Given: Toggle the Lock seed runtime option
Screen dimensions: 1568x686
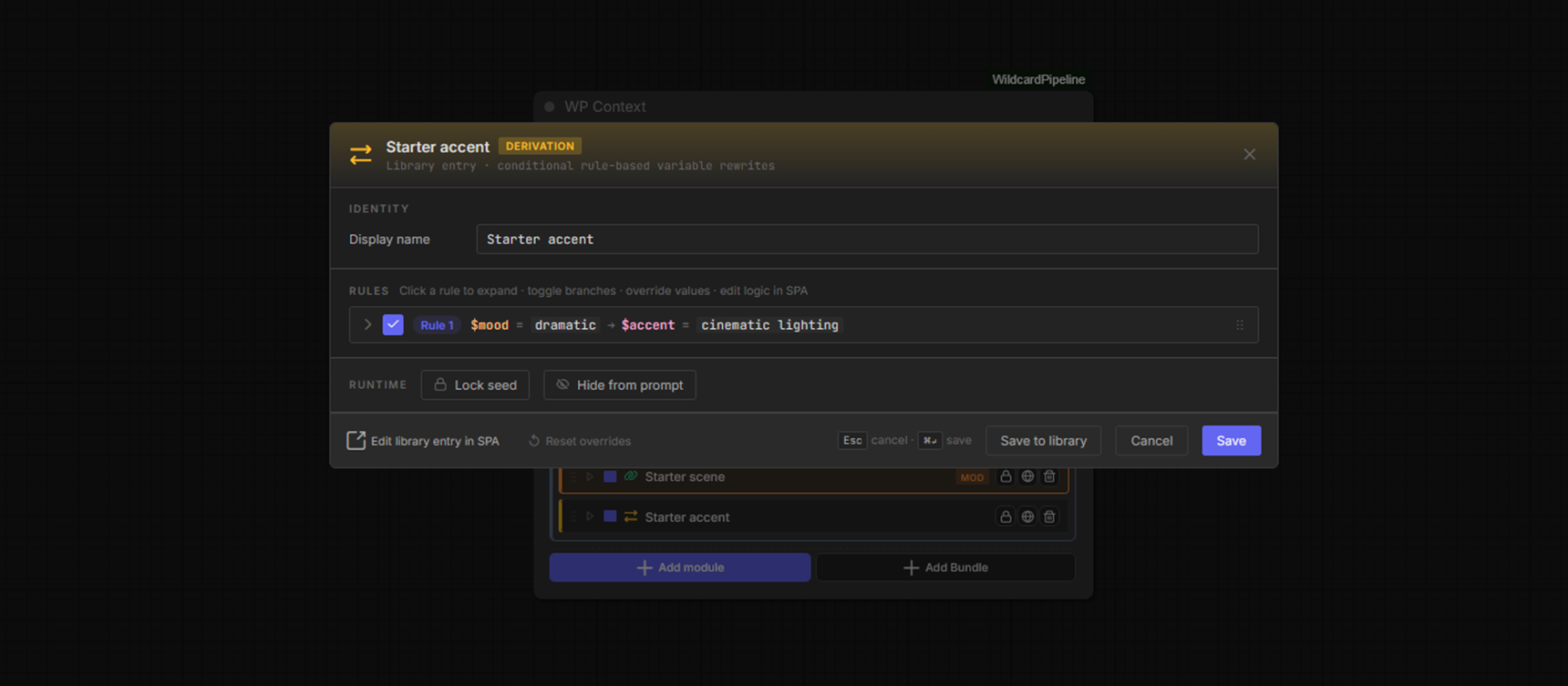Looking at the screenshot, I should click(x=475, y=384).
